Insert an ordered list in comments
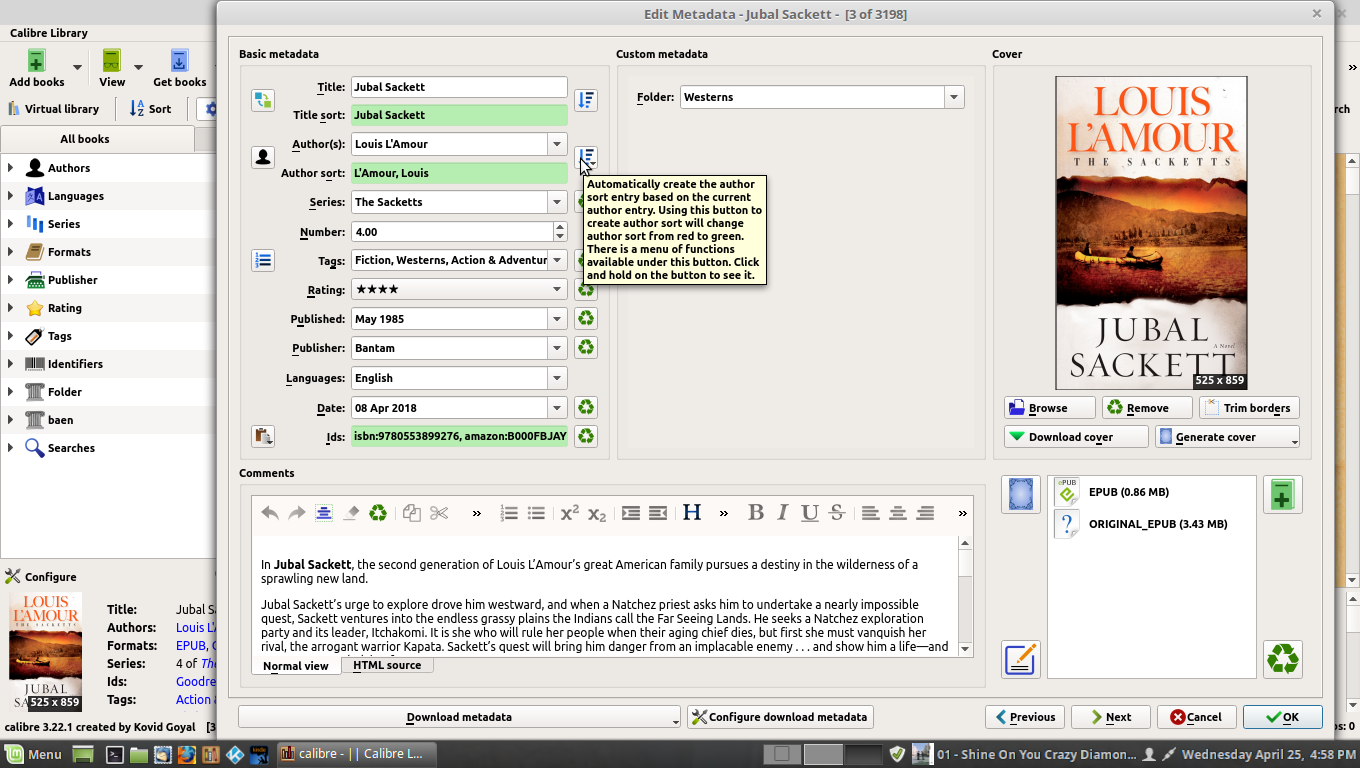The image size is (1360, 768). [x=509, y=513]
